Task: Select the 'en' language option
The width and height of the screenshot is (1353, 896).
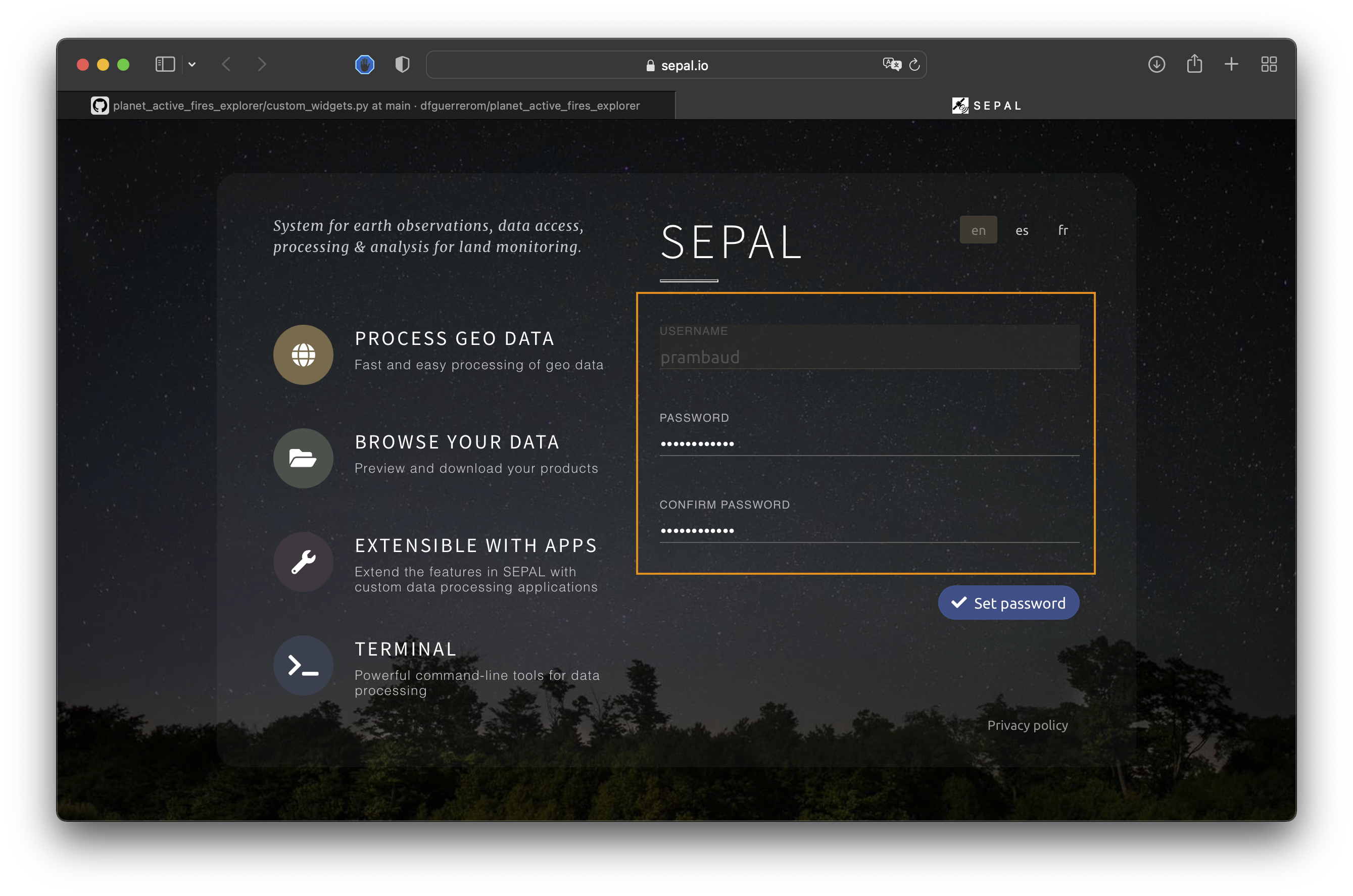Action: click(978, 230)
